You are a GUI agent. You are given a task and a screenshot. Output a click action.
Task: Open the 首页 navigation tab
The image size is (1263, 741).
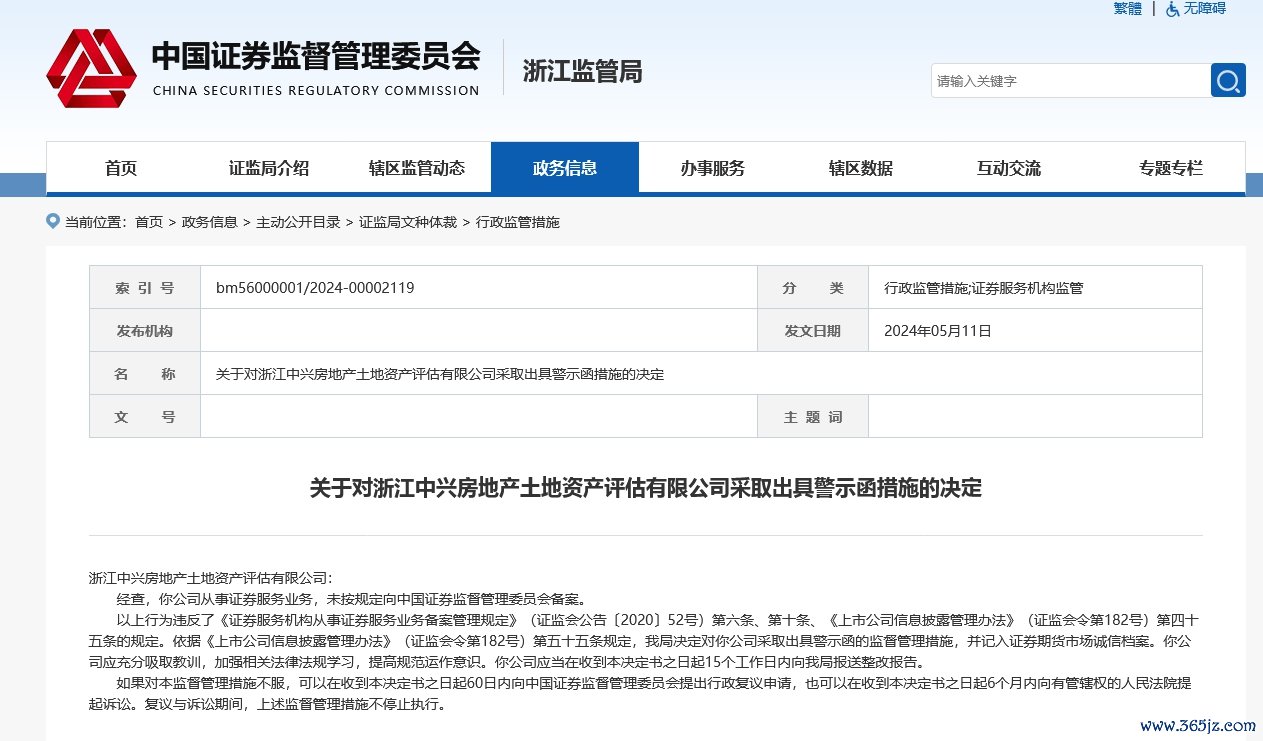point(121,168)
